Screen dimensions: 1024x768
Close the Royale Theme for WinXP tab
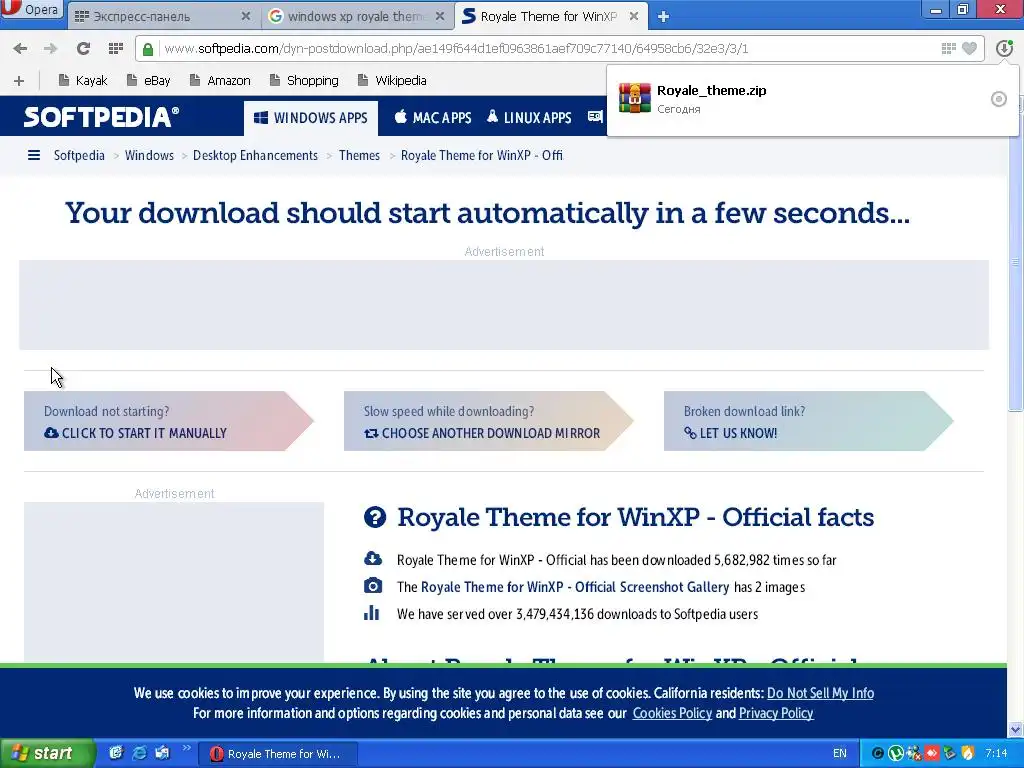pyautogui.click(x=633, y=16)
